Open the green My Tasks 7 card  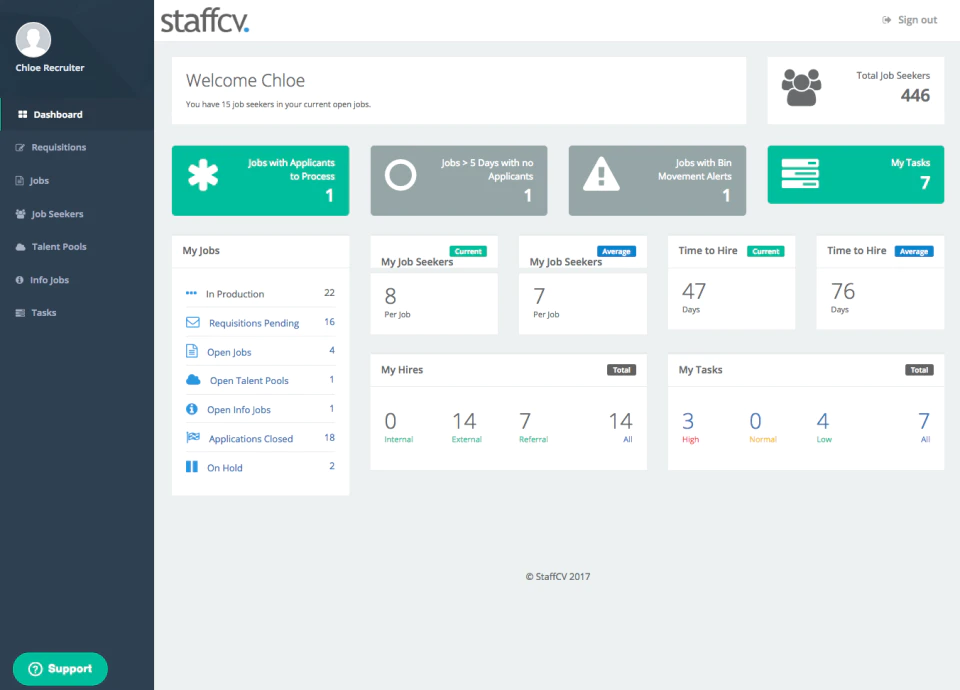pyautogui.click(x=855, y=174)
